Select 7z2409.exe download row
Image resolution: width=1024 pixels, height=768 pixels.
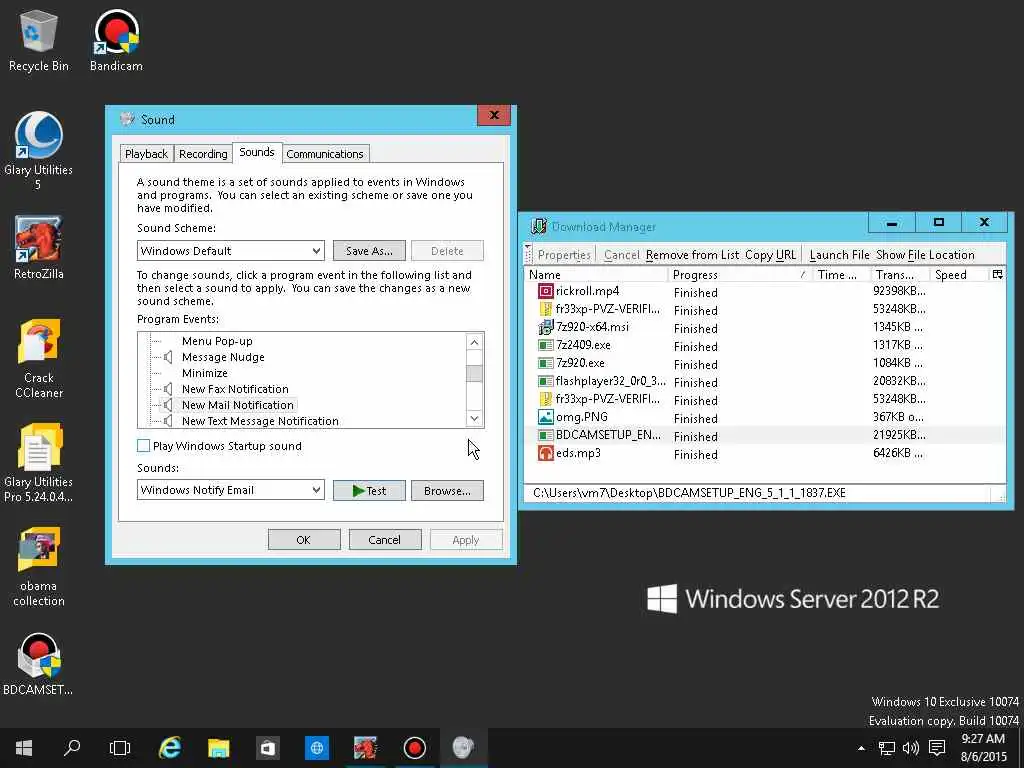764,345
